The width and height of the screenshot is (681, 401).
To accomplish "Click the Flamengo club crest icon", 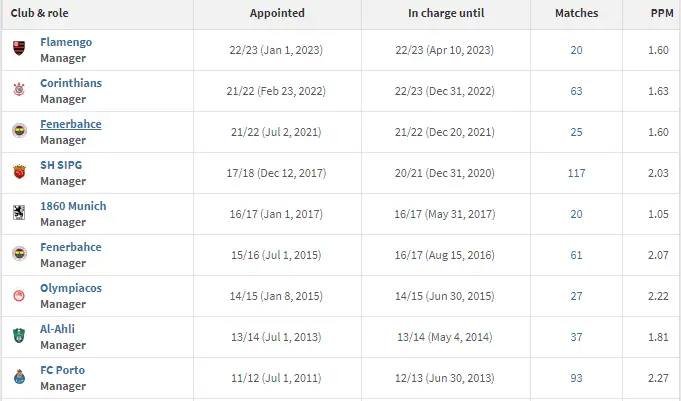I will 19,50.
